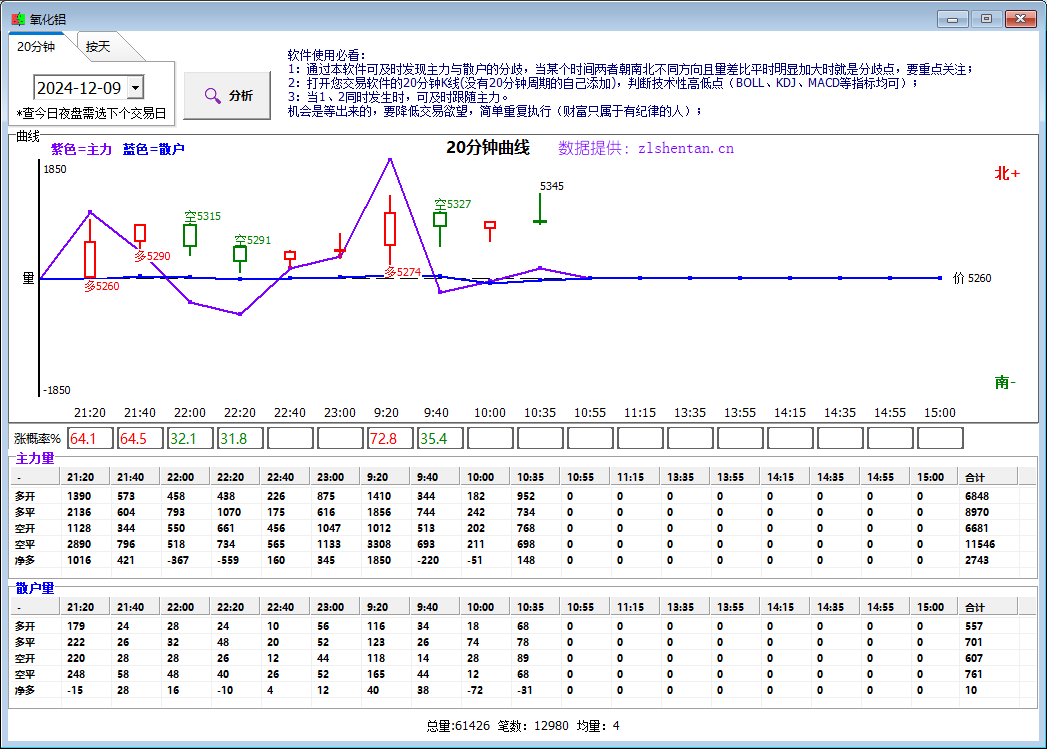Click the 64.5 probability box
Image resolution: width=1047 pixels, height=749 pixels.
coord(139,438)
